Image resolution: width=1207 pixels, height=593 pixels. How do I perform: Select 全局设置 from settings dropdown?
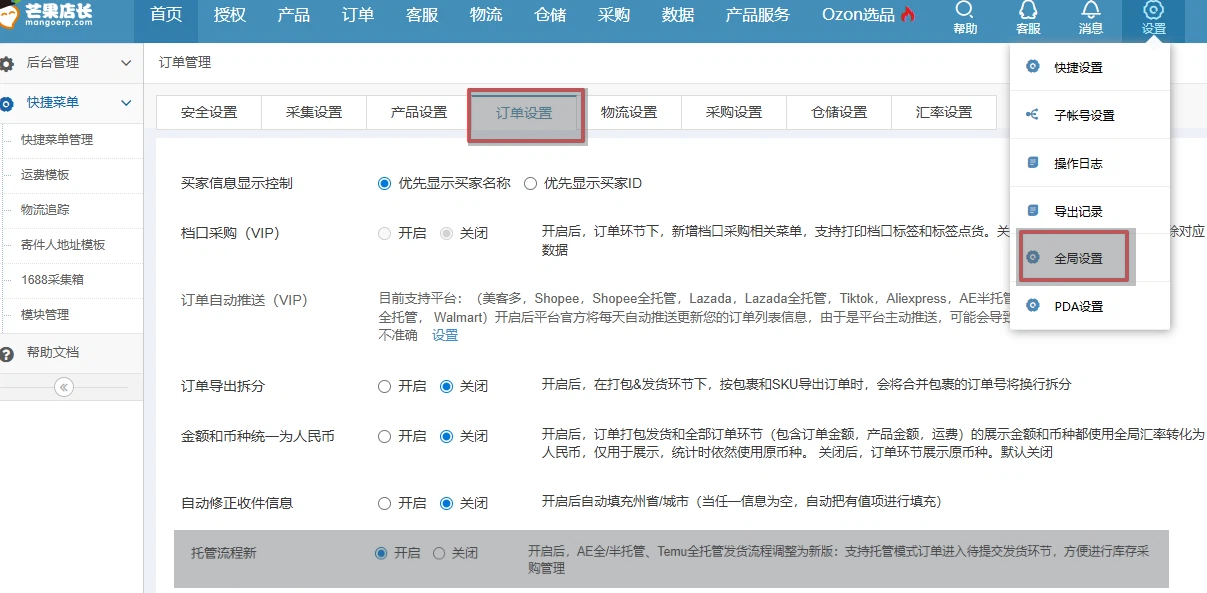tap(1078, 258)
